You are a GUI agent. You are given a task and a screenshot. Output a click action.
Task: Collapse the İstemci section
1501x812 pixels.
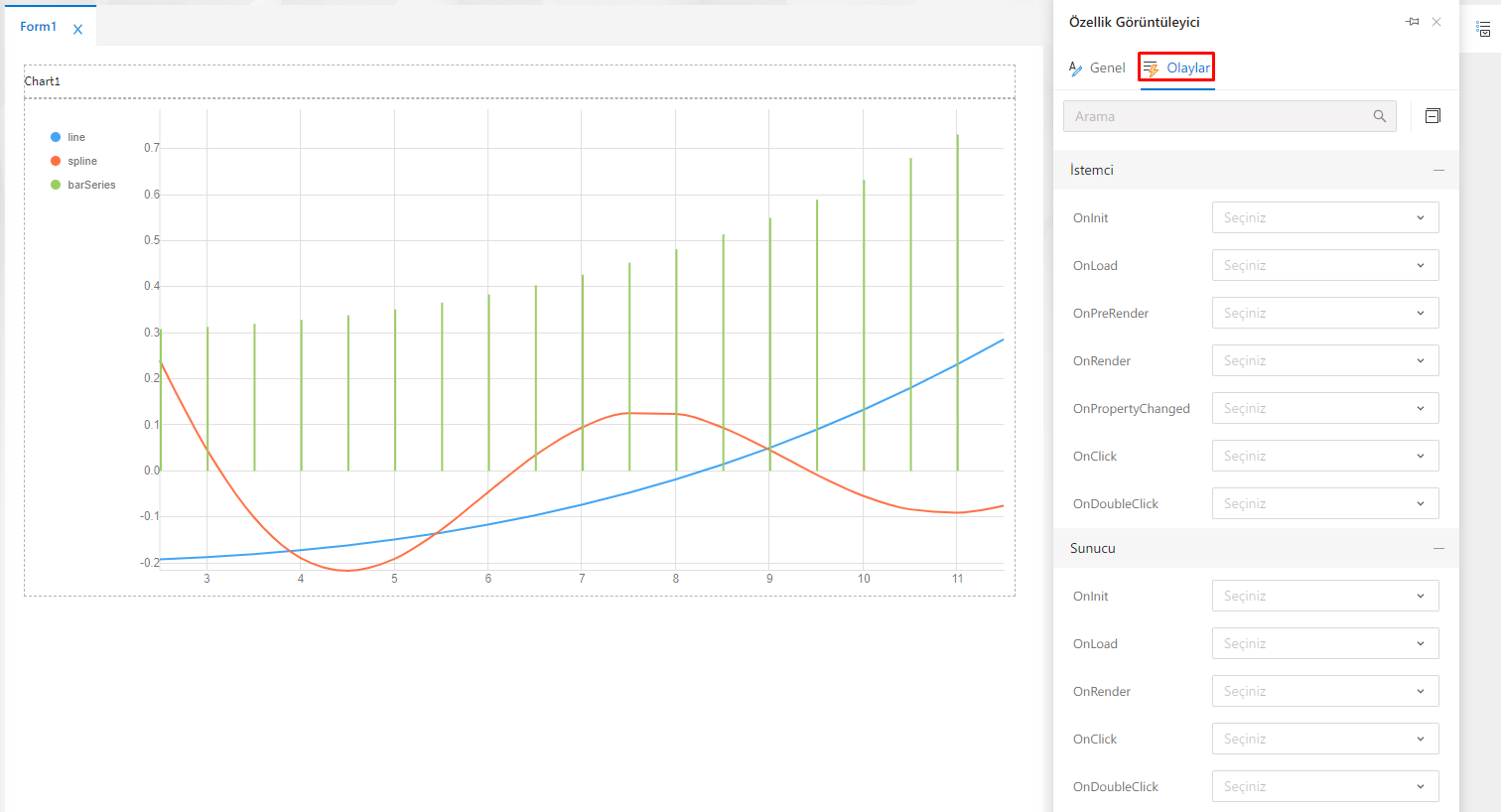1438,170
